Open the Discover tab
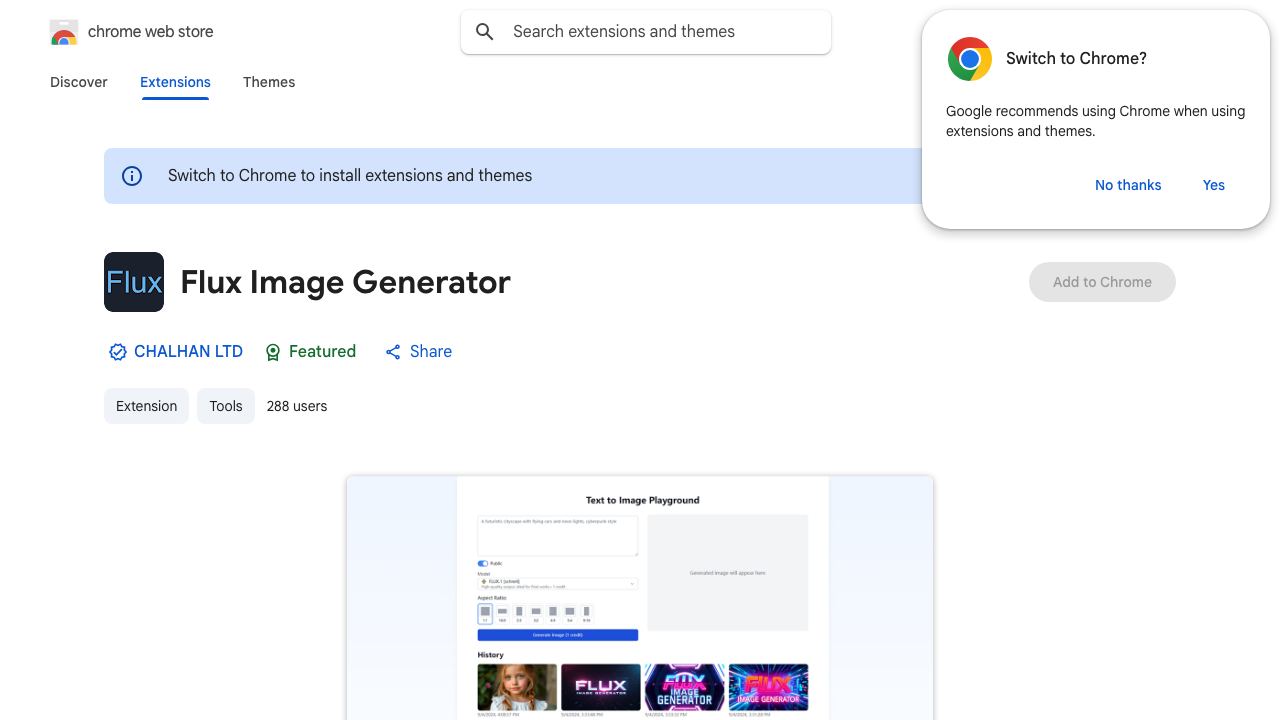 [79, 82]
